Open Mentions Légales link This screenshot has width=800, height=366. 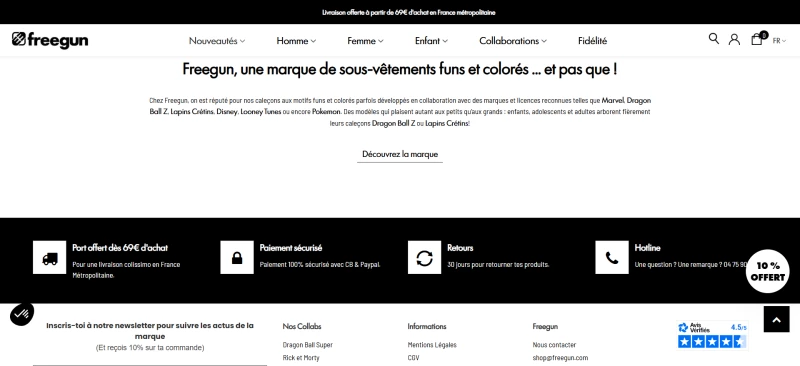432,345
